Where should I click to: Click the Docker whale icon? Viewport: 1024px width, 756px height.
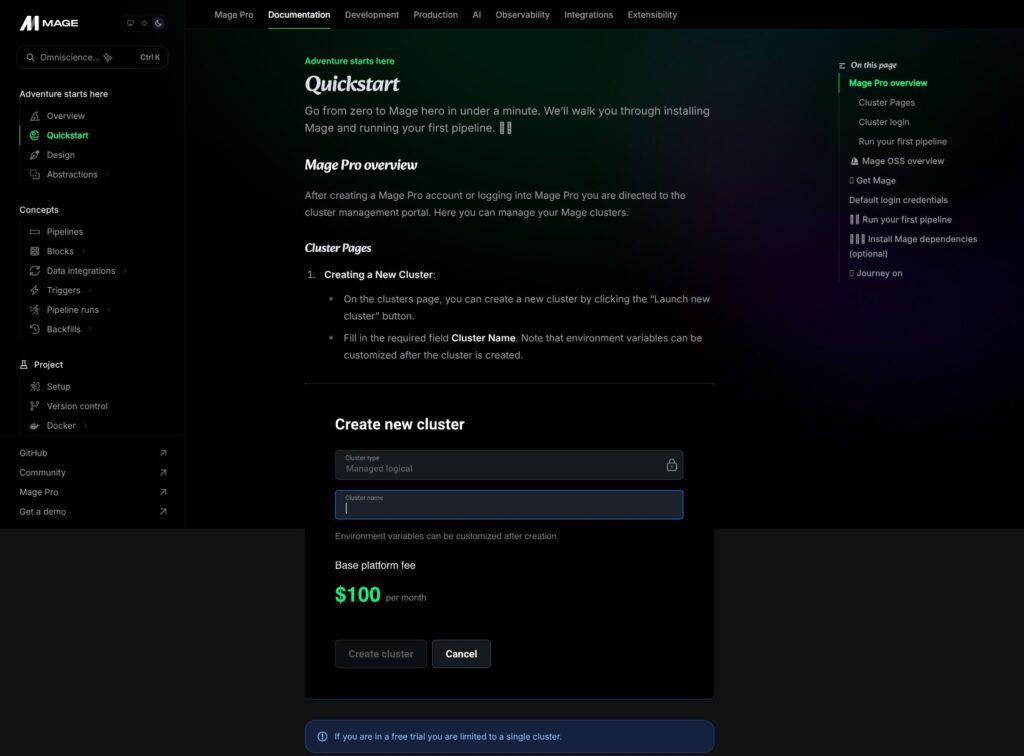click(x=35, y=426)
